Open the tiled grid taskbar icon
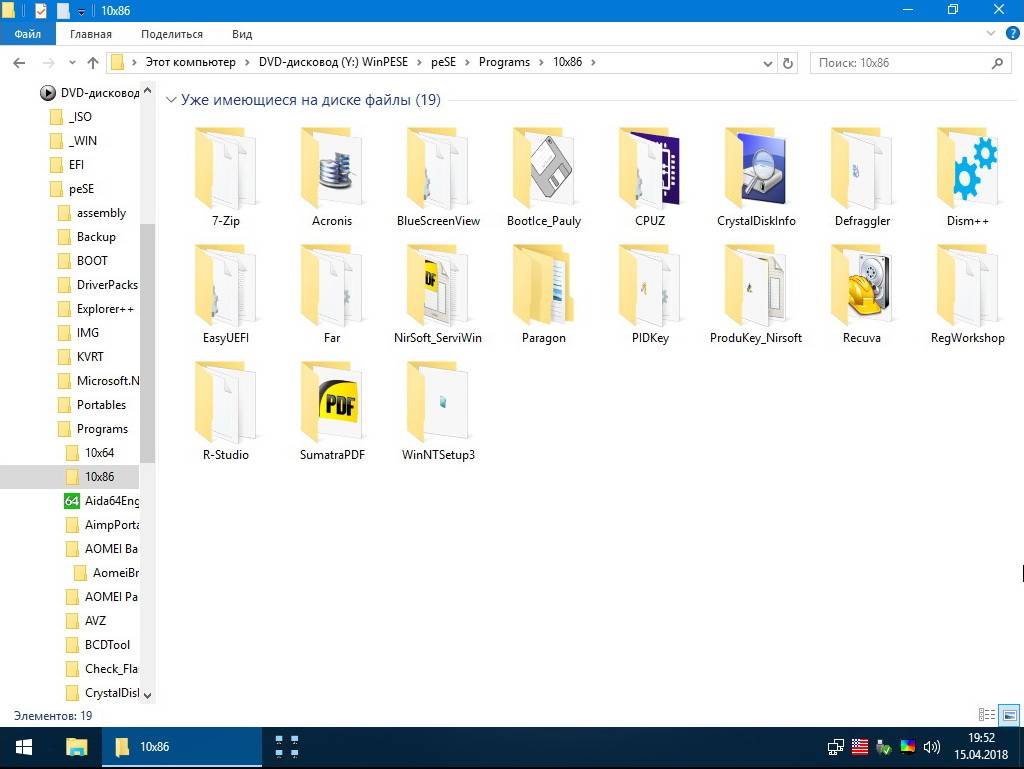 tap(287, 747)
